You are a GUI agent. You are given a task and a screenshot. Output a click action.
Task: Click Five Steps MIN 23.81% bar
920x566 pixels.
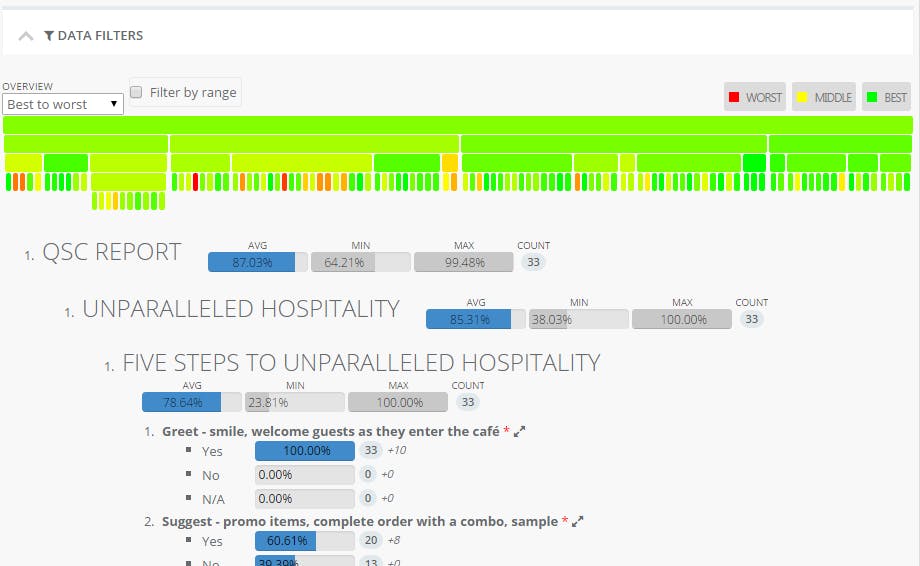pyautogui.click(x=295, y=402)
